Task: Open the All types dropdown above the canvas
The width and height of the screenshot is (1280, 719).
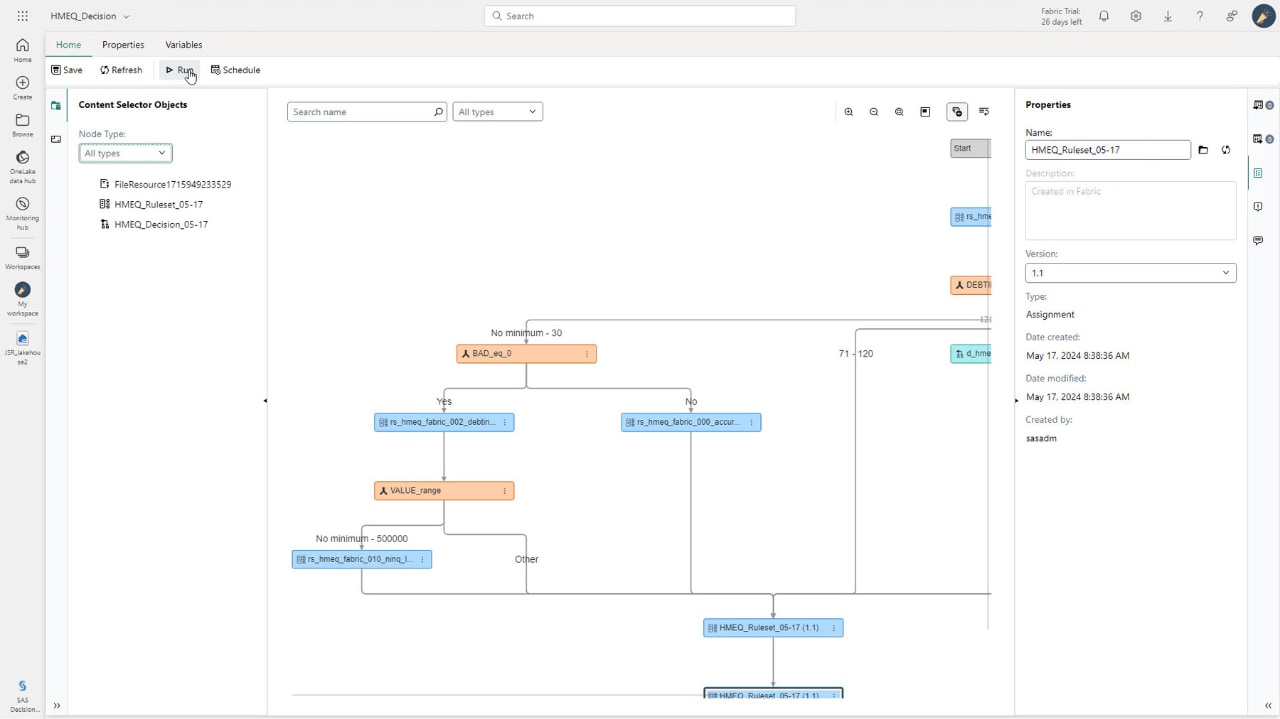Action: coord(497,112)
